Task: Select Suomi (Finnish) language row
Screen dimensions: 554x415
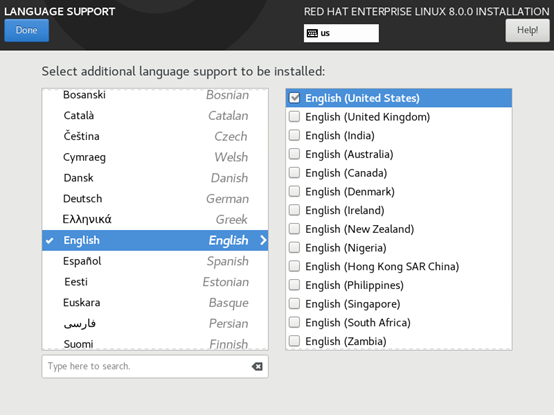Action: [155, 342]
